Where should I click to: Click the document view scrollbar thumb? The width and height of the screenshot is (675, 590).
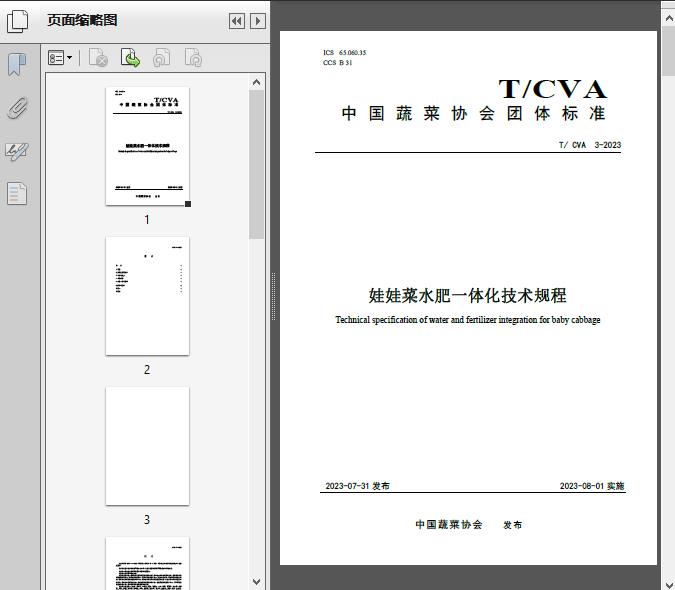(x=669, y=51)
